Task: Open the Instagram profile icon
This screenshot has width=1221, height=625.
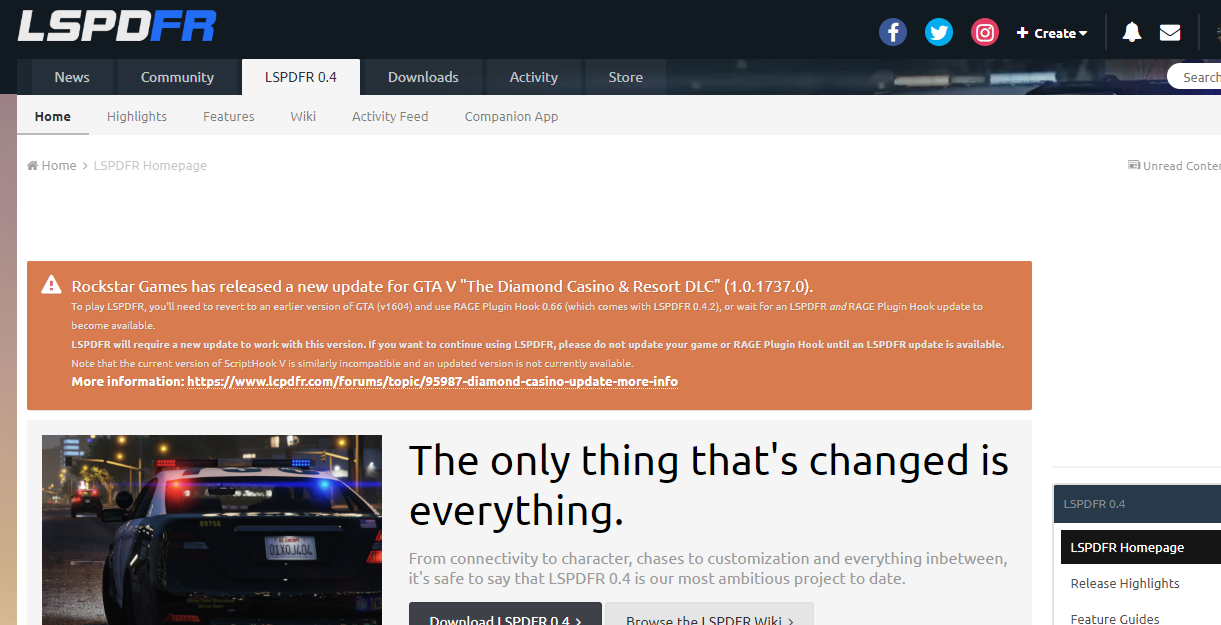Action: (985, 32)
